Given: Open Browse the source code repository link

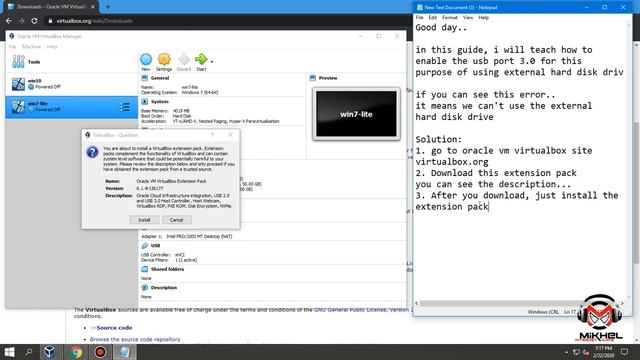Looking at the screenshot, I should click(135, 339).
